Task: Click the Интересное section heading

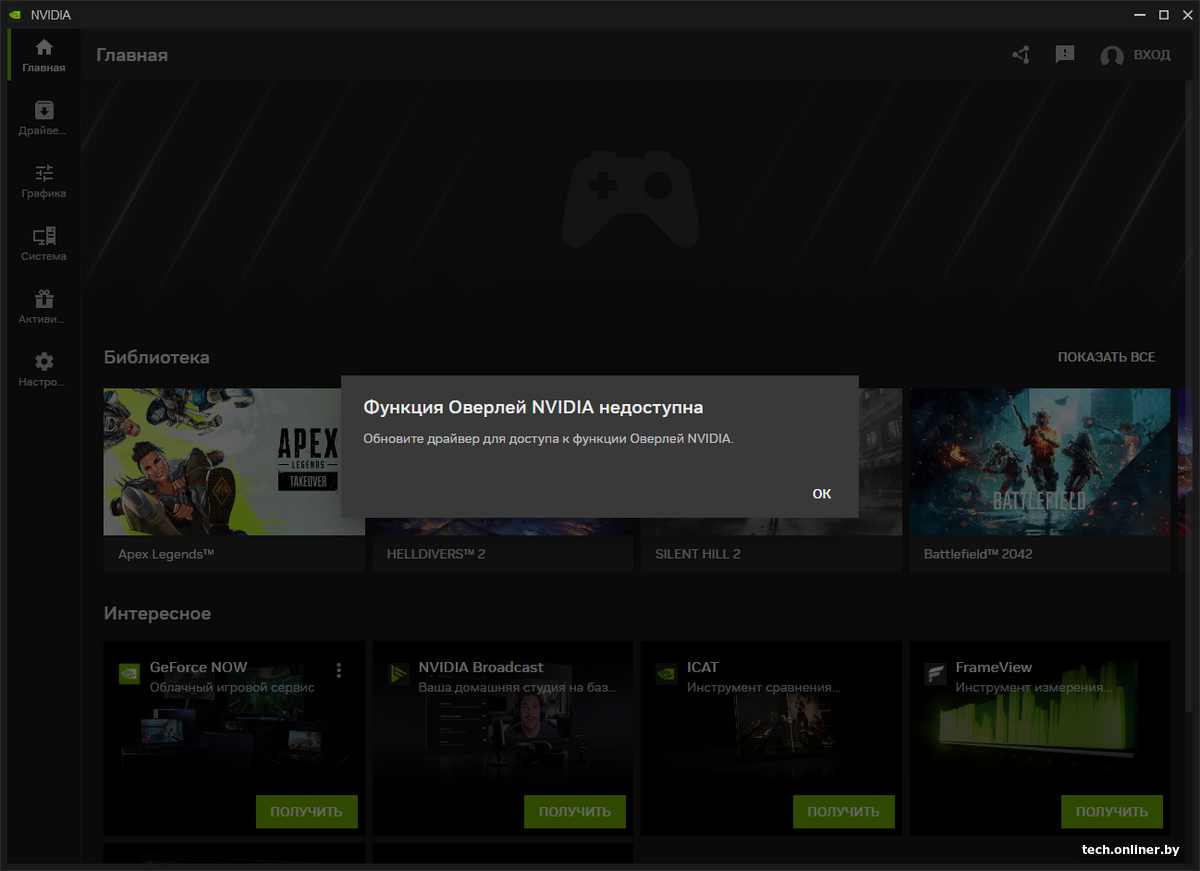Action: 158,613
